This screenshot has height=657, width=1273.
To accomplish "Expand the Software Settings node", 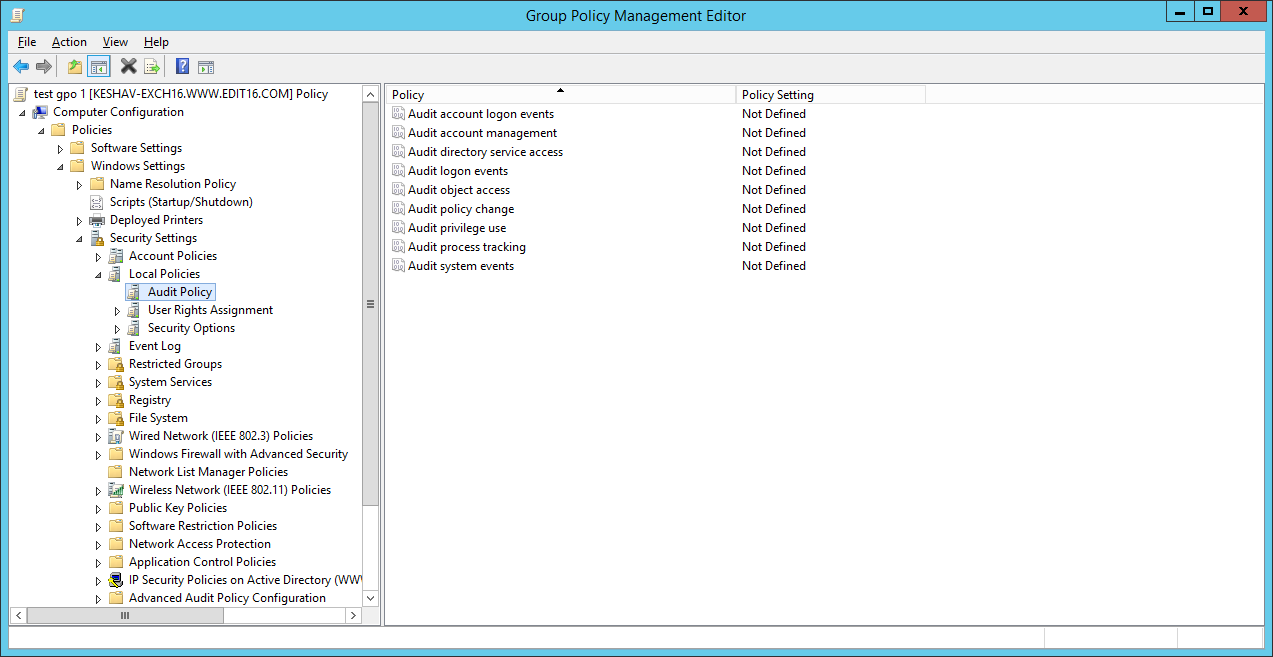I will pos(60,148).
